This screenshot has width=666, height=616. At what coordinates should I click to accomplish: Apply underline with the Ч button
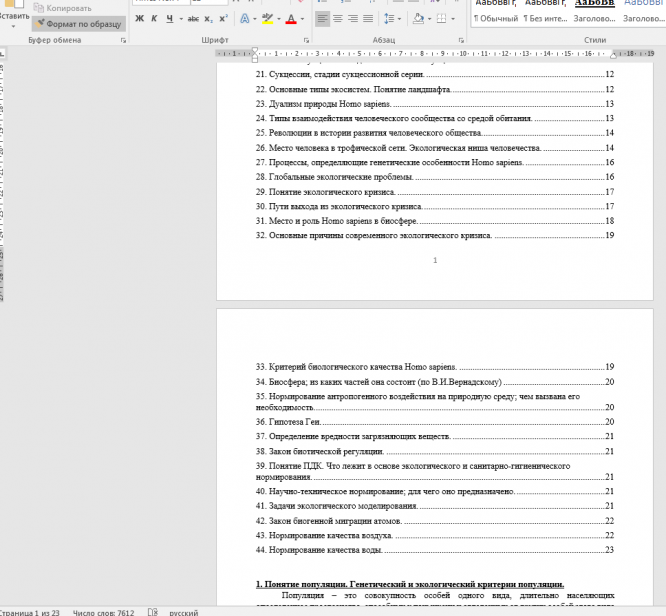[169, 19]
